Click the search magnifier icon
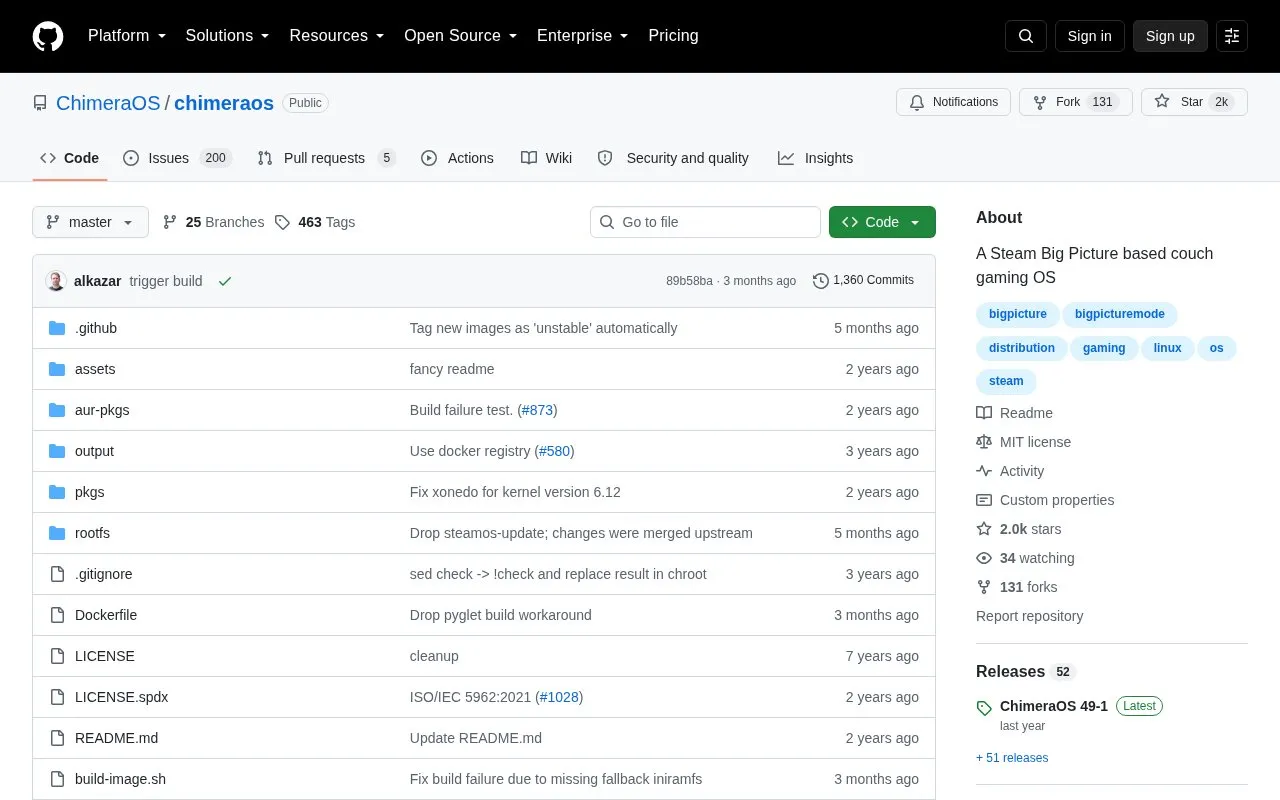 [x=1026, y=36]
